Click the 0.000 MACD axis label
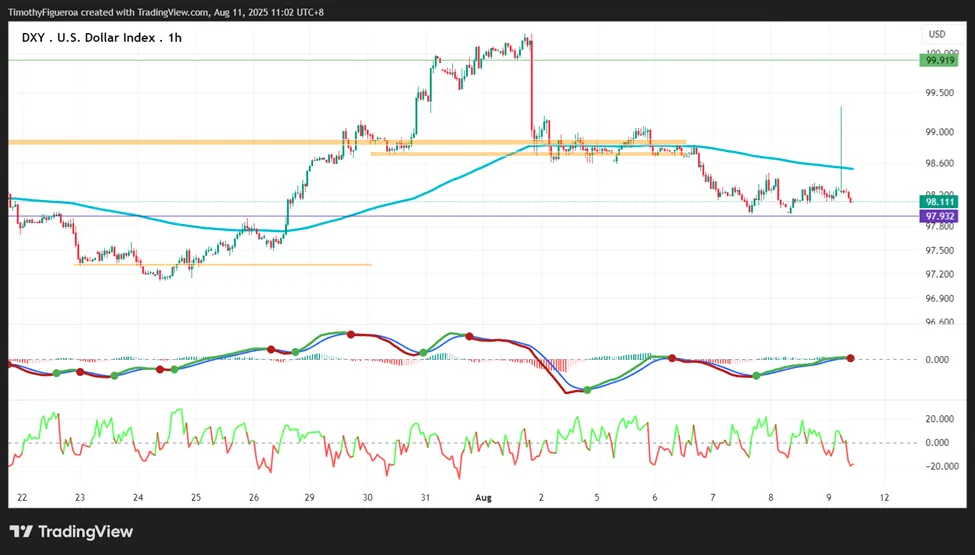Image resolution: width=975 pixels, height=555 pixels. point(937,359)
